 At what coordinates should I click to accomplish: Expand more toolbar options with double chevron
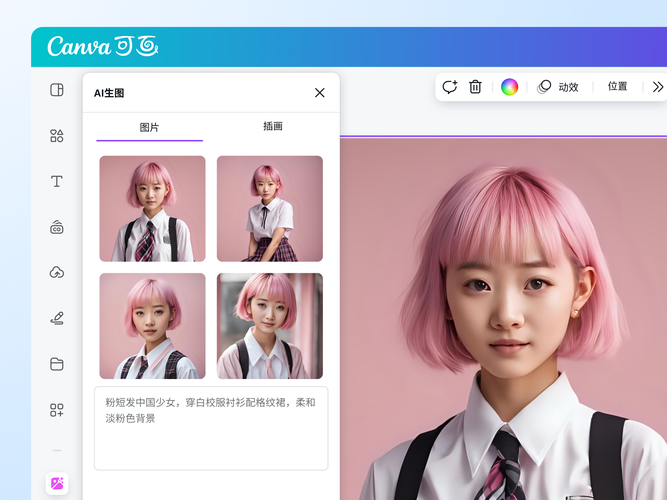[658, 87]
